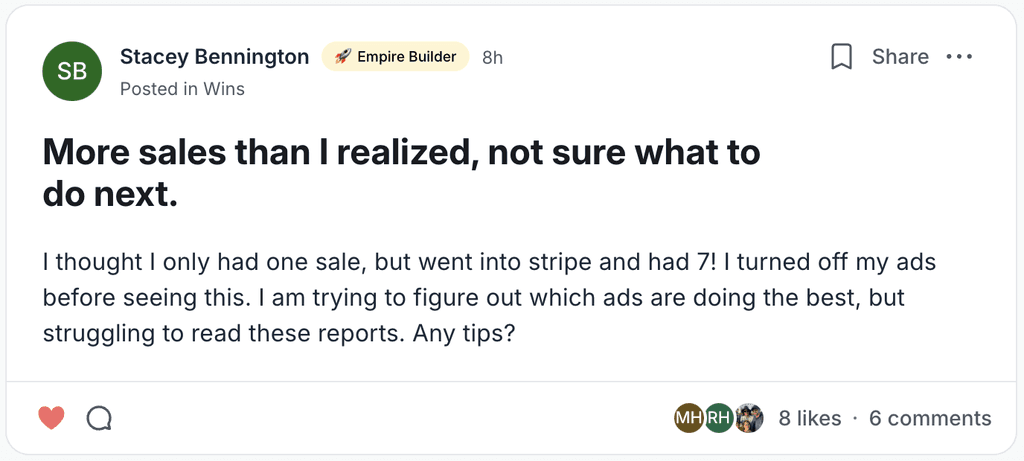Like the post with the heart icon

coord(51,418)
